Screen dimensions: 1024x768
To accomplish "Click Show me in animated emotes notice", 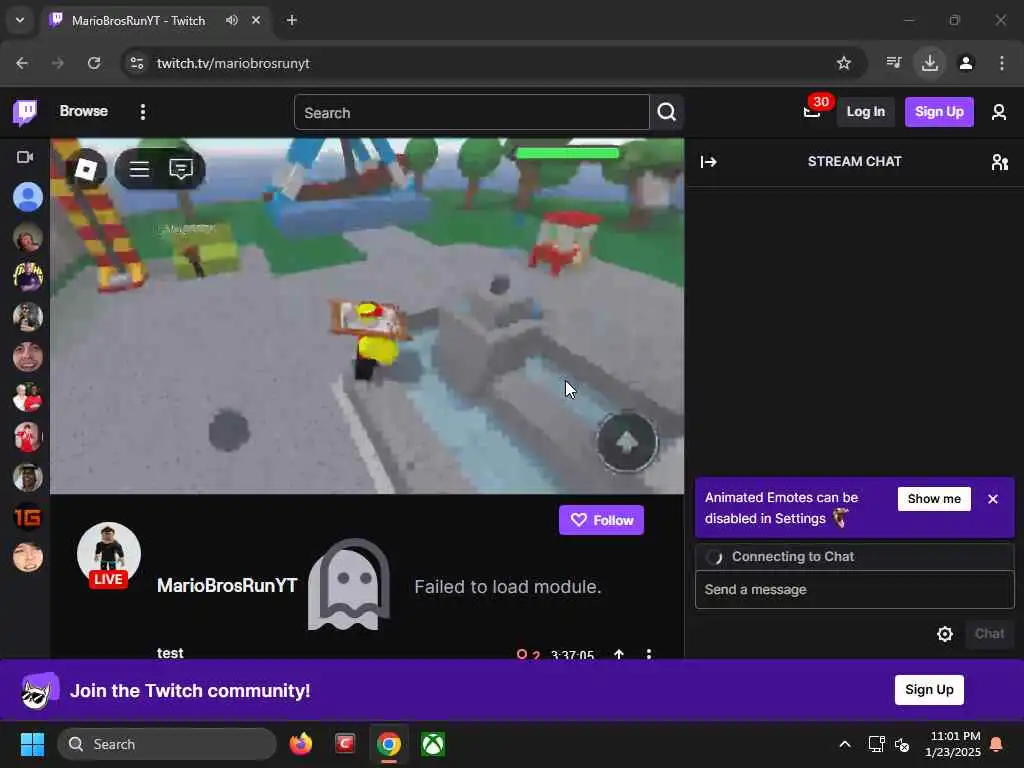I will [x=934, y=499].
